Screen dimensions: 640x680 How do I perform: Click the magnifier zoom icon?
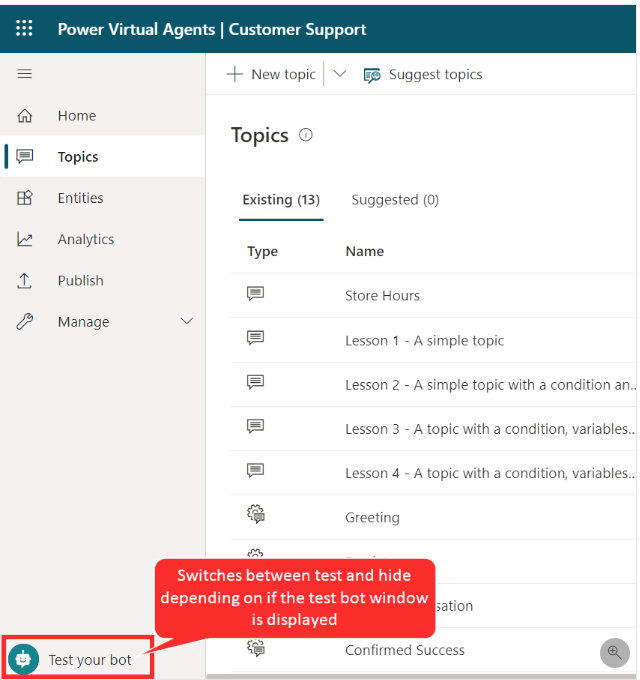click(614, 652)
